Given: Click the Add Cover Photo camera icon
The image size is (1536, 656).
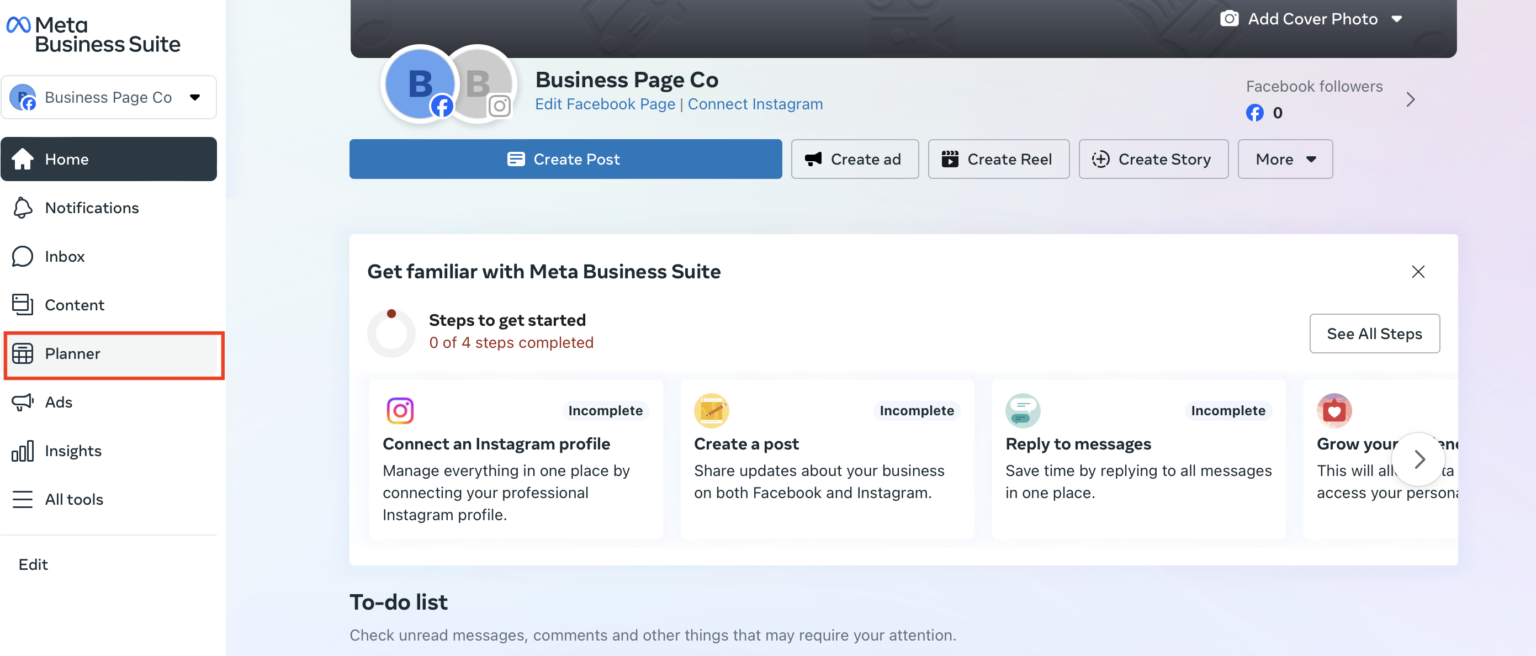Looking at the screenshot, I should (x=1229, y=19).
